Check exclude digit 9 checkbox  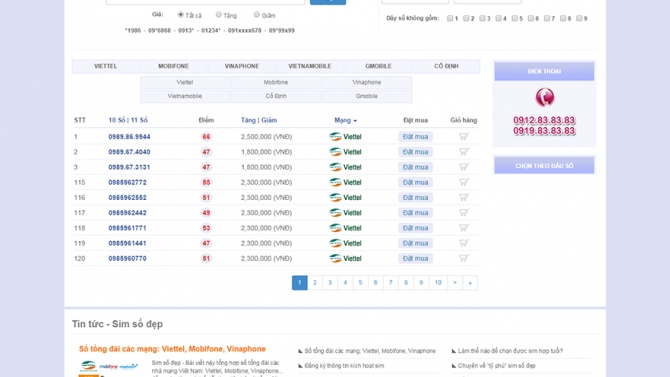click(579, 18)
